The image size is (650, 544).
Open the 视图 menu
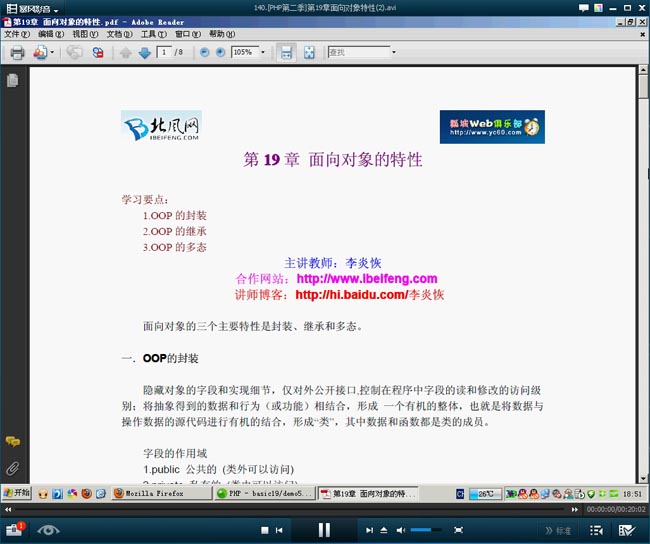(x=85, y=34)
